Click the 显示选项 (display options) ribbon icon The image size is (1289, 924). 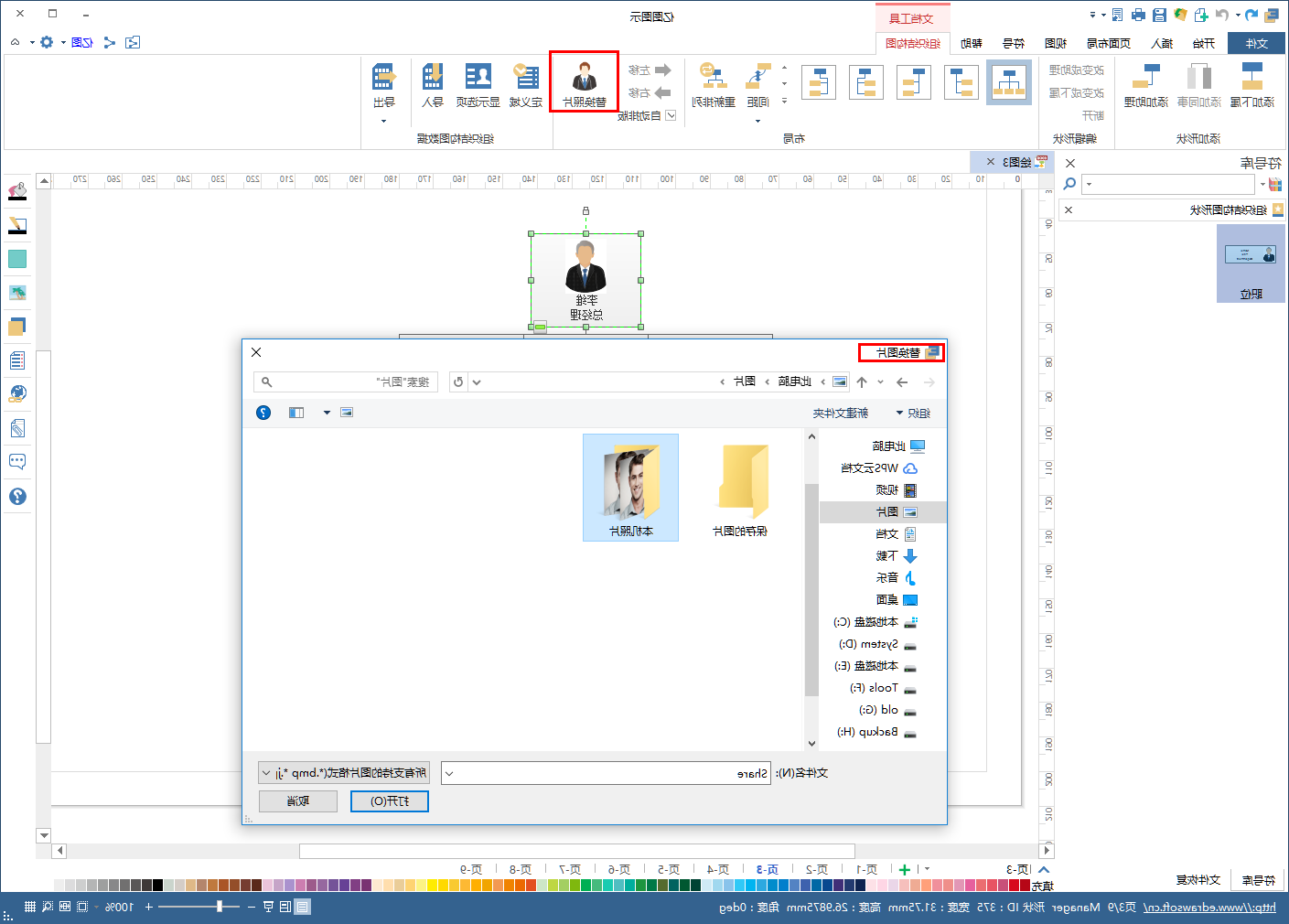(478, 85)
